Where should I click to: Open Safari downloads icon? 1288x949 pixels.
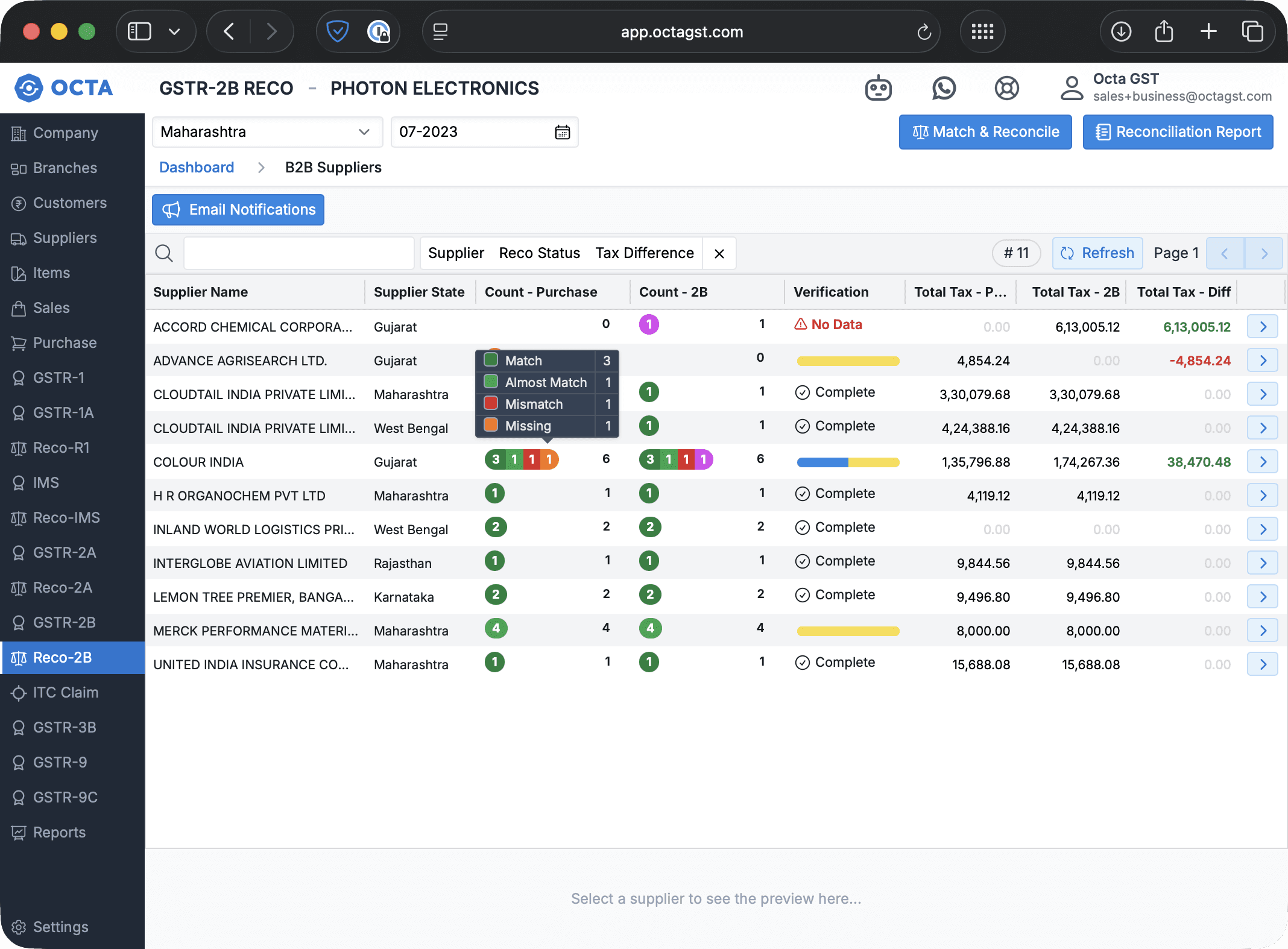coord(1121,31)
